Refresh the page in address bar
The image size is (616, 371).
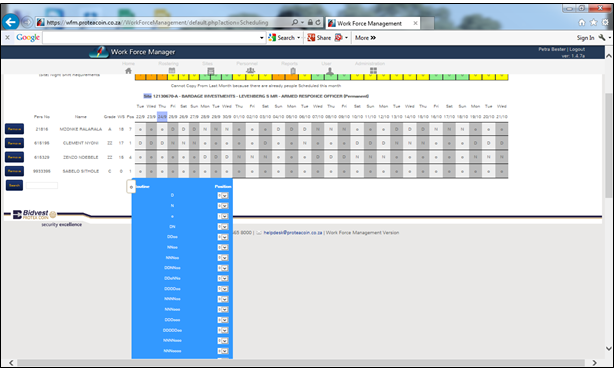[318, 22]
